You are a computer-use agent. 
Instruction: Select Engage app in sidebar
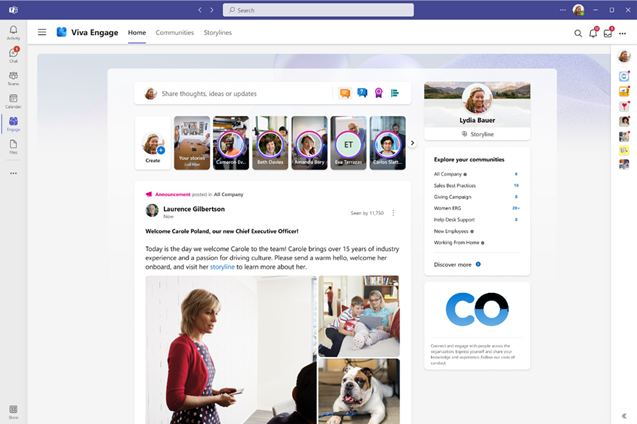(13, 124)
